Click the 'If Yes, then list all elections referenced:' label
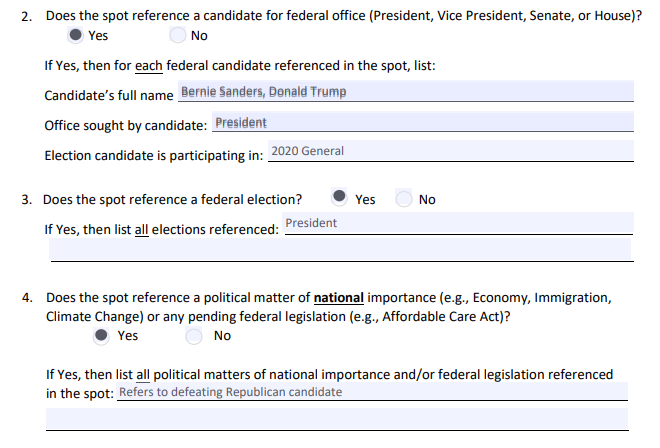The image size is (660, 448). point(161,229)
